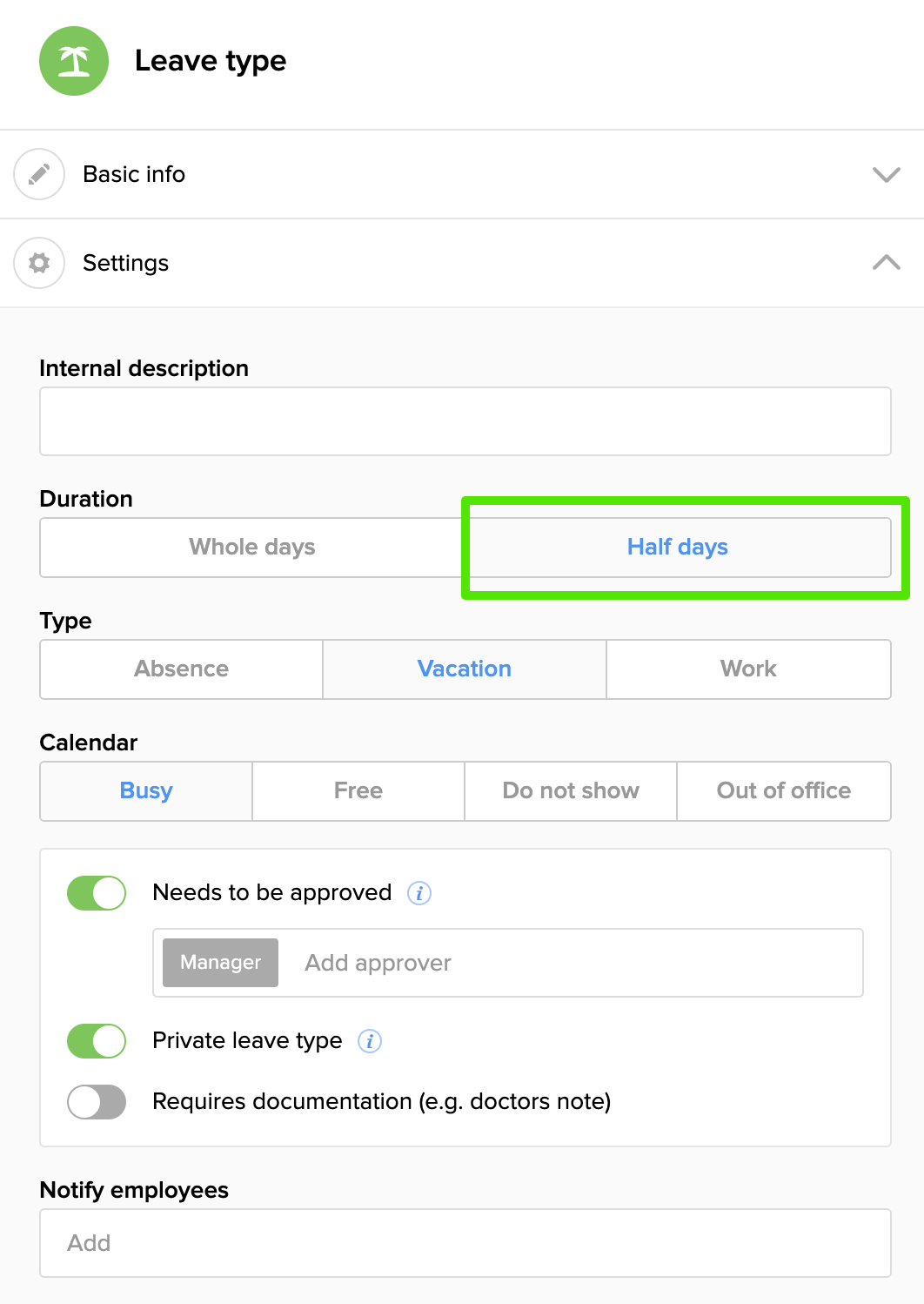Set calendar status to Free

[358, 791]
